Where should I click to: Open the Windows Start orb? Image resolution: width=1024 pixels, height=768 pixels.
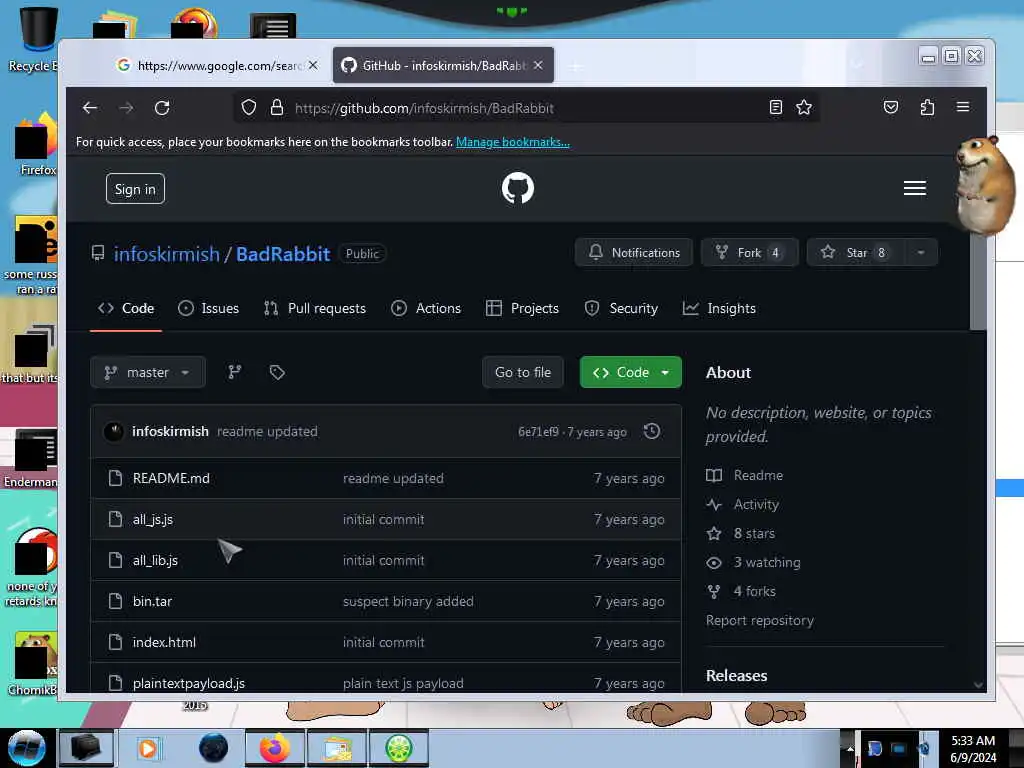27,748
